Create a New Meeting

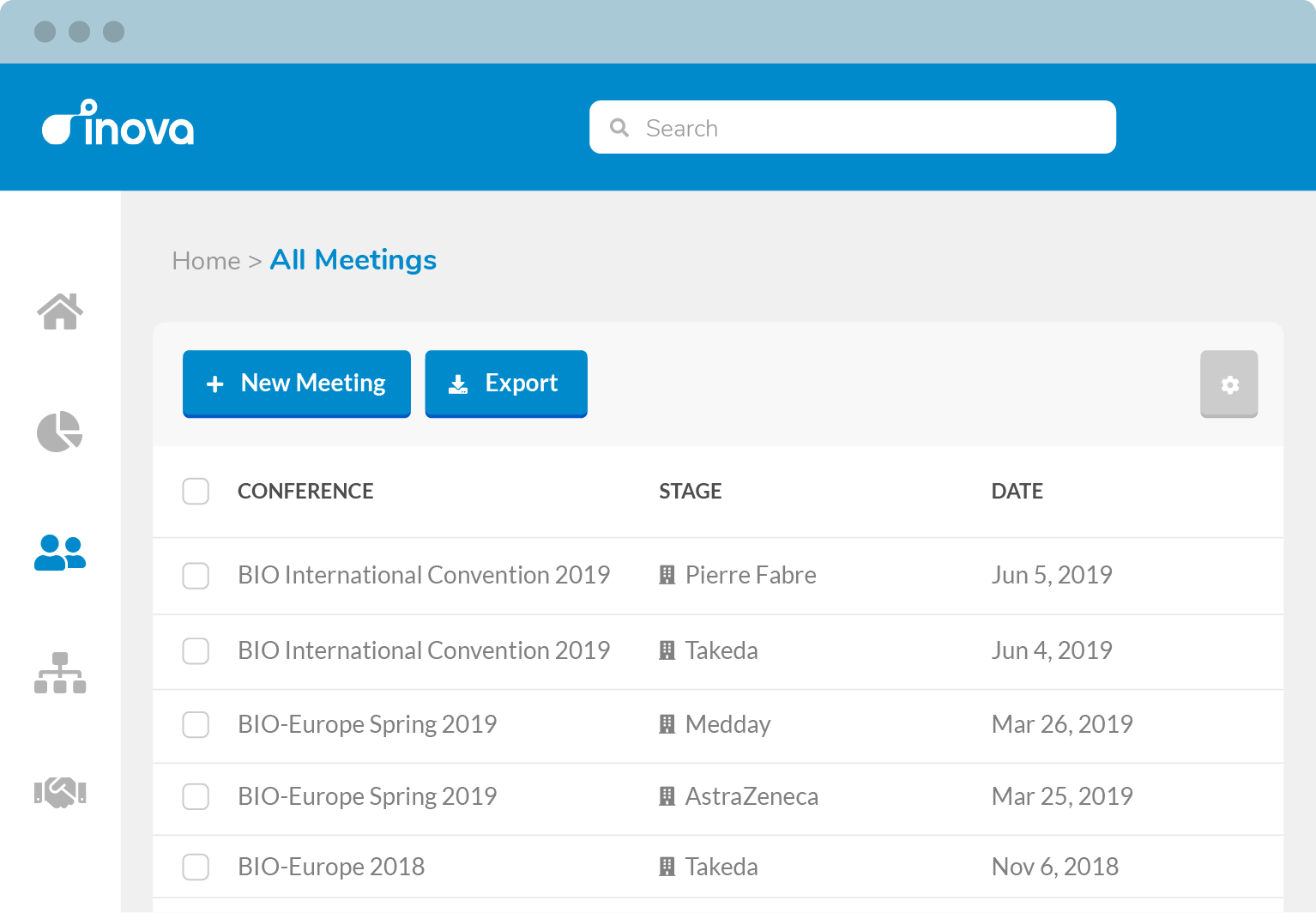297,384
